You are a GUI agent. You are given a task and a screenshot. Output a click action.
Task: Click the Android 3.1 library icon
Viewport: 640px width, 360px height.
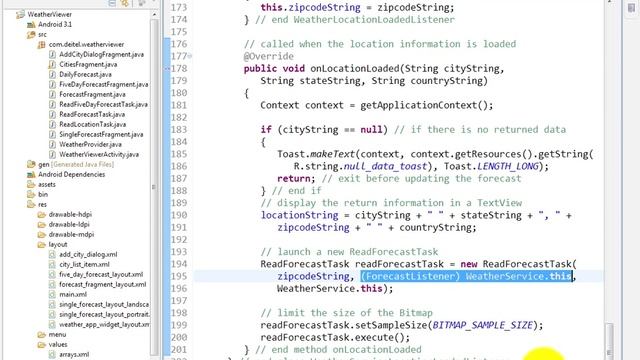point(31,24)
